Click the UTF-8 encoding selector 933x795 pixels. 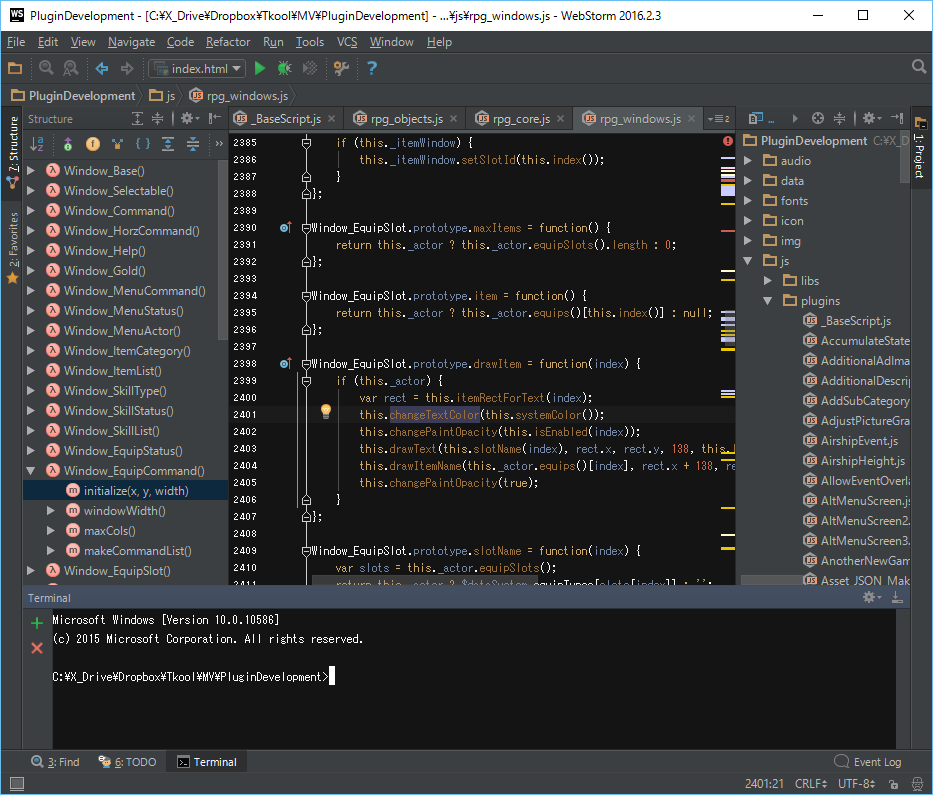click(856, 784)
